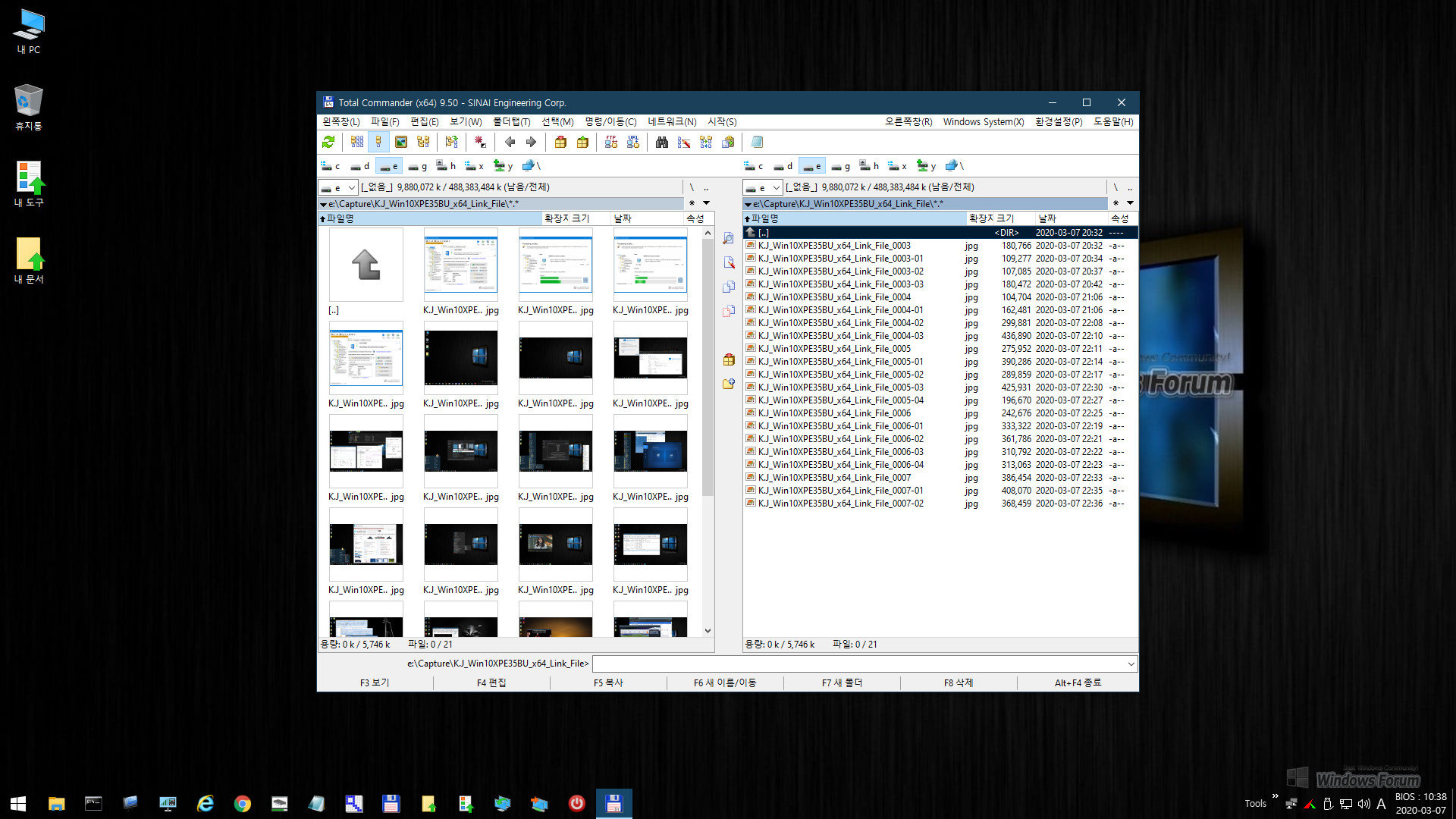Open the 환경설정(P) menu

click(1059, 121)
